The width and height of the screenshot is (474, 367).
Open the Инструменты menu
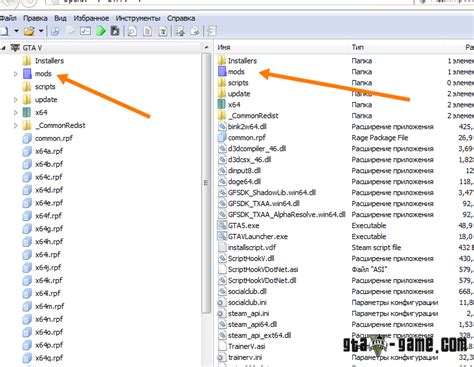click(x=138, y=18)
